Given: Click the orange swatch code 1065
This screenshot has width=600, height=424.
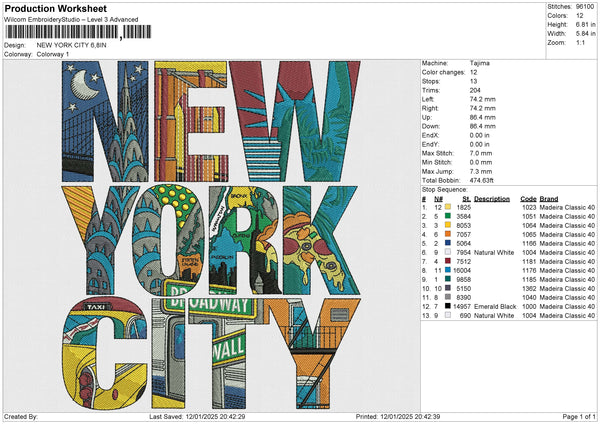Looking at the screenshot, I should (x=447, y=233).
